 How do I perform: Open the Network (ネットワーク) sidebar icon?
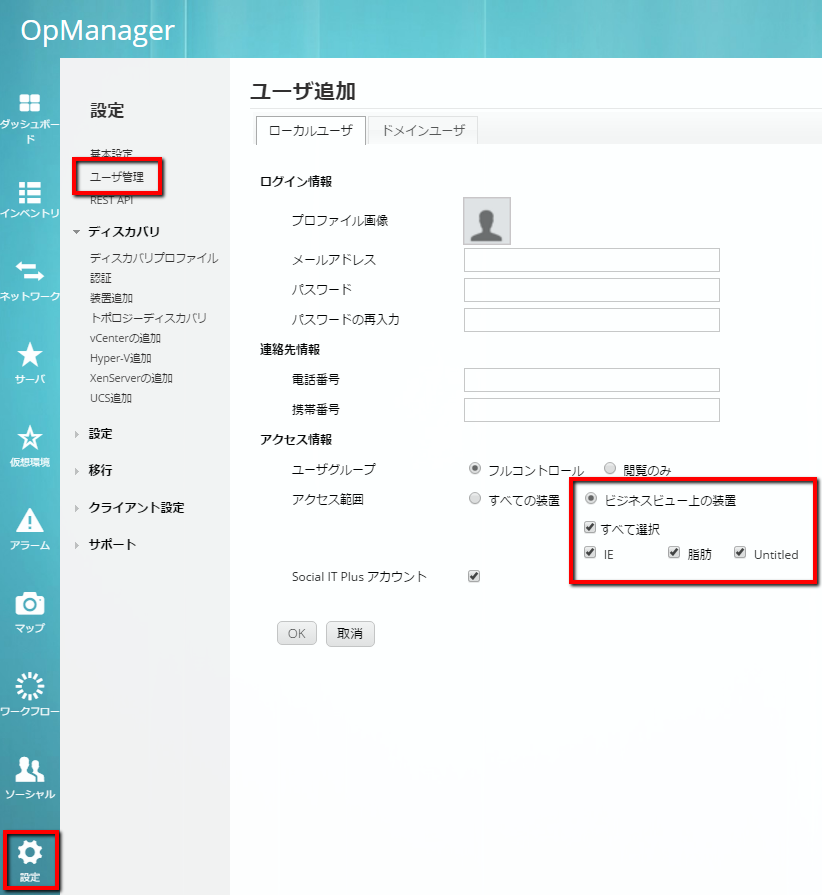click(x=30, y=272)
